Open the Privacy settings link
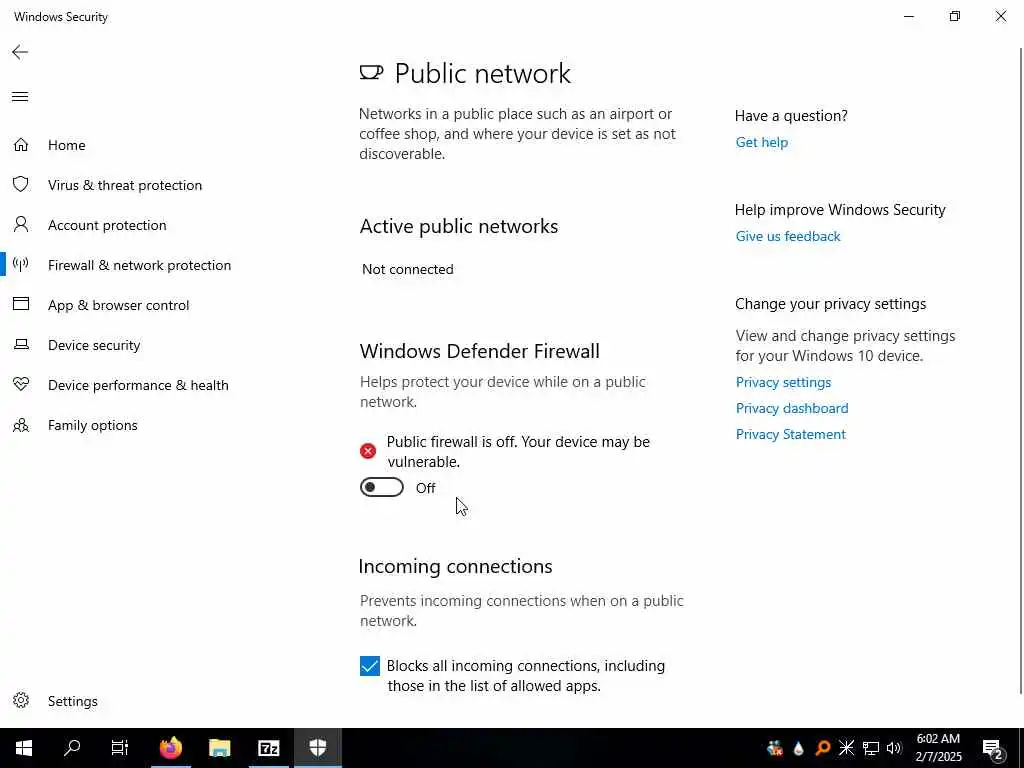The height and width of the screenshot is (768, 1024). [783, 382]
